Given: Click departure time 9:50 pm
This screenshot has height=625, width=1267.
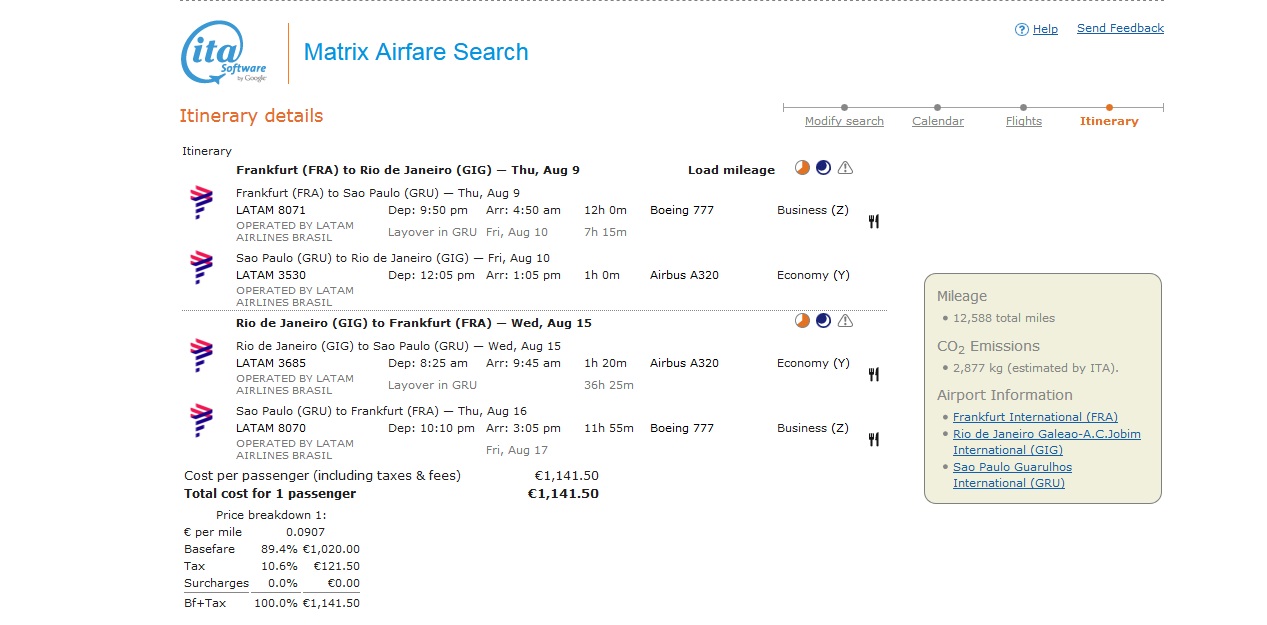Looking at the screenshot, I should tap(428, 210).
